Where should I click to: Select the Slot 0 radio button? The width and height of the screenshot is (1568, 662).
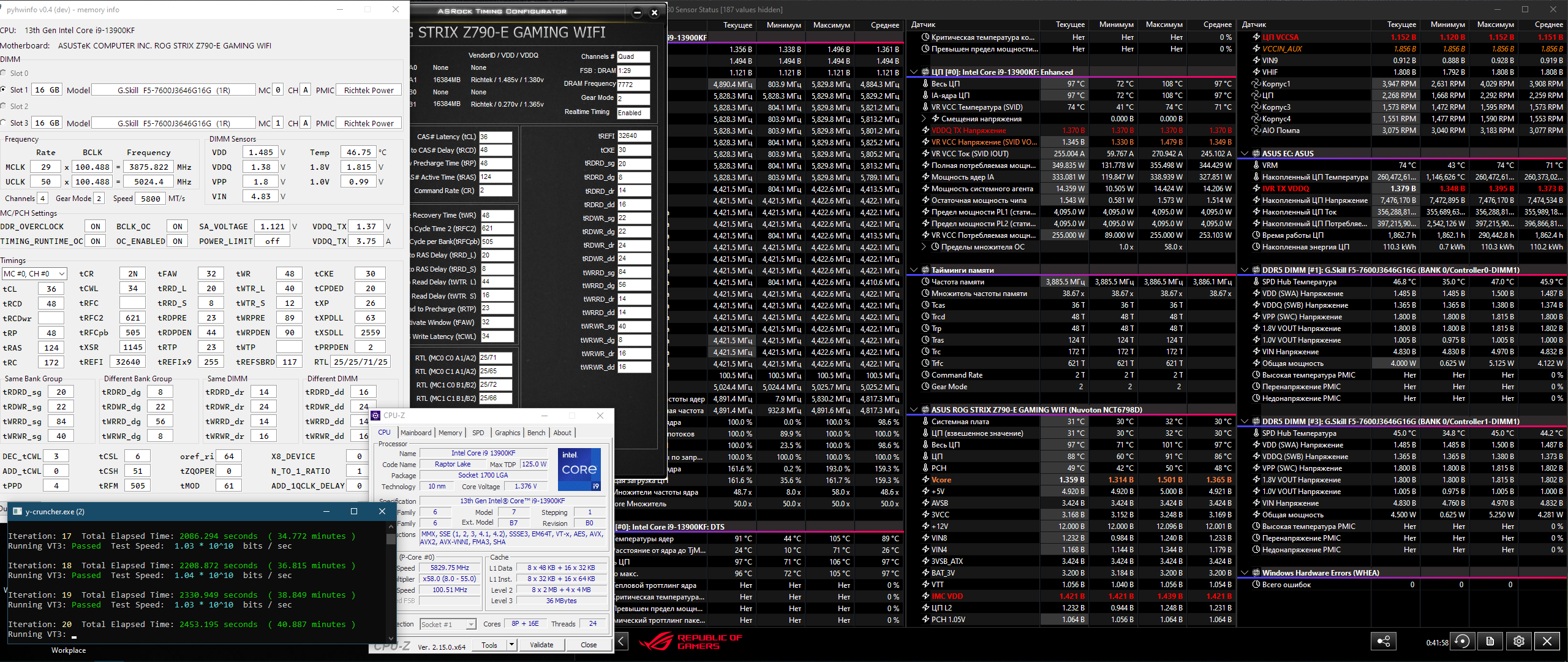[4, 73]
